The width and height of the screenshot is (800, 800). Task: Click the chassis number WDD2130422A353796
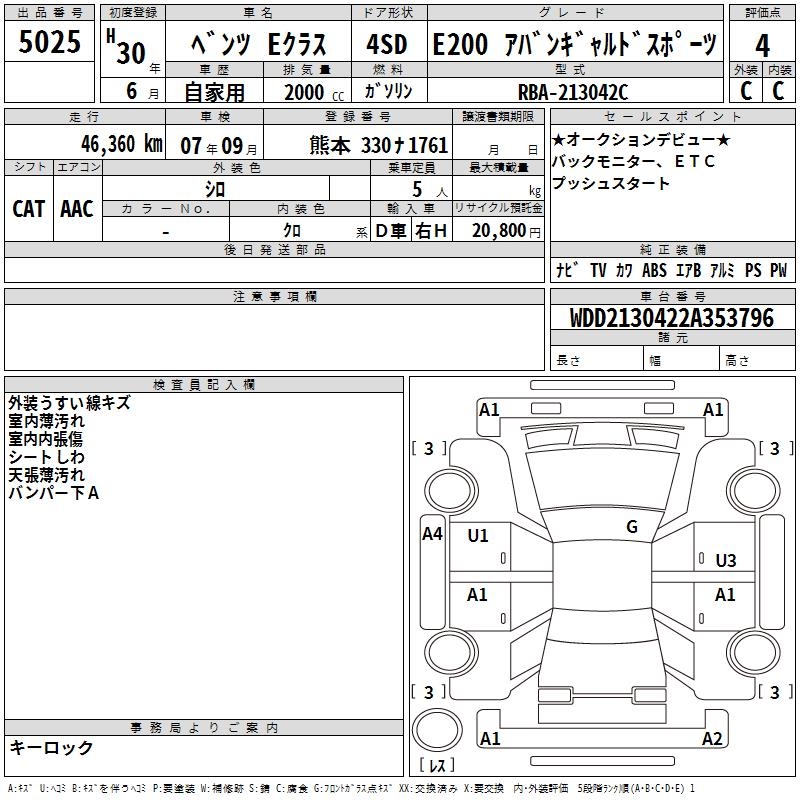point(671,319)
